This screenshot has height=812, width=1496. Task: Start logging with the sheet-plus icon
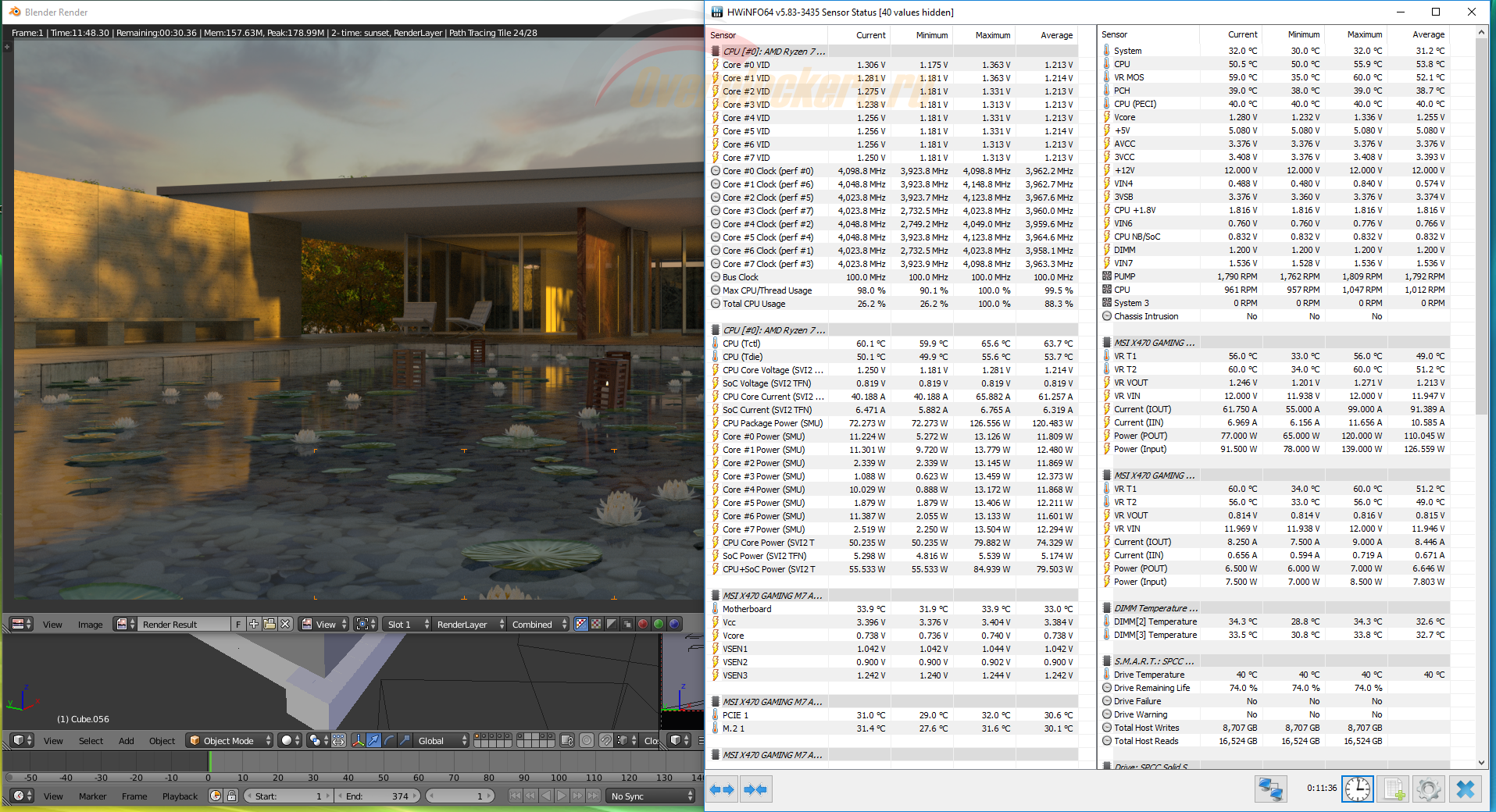click(x=1394, y=789)
